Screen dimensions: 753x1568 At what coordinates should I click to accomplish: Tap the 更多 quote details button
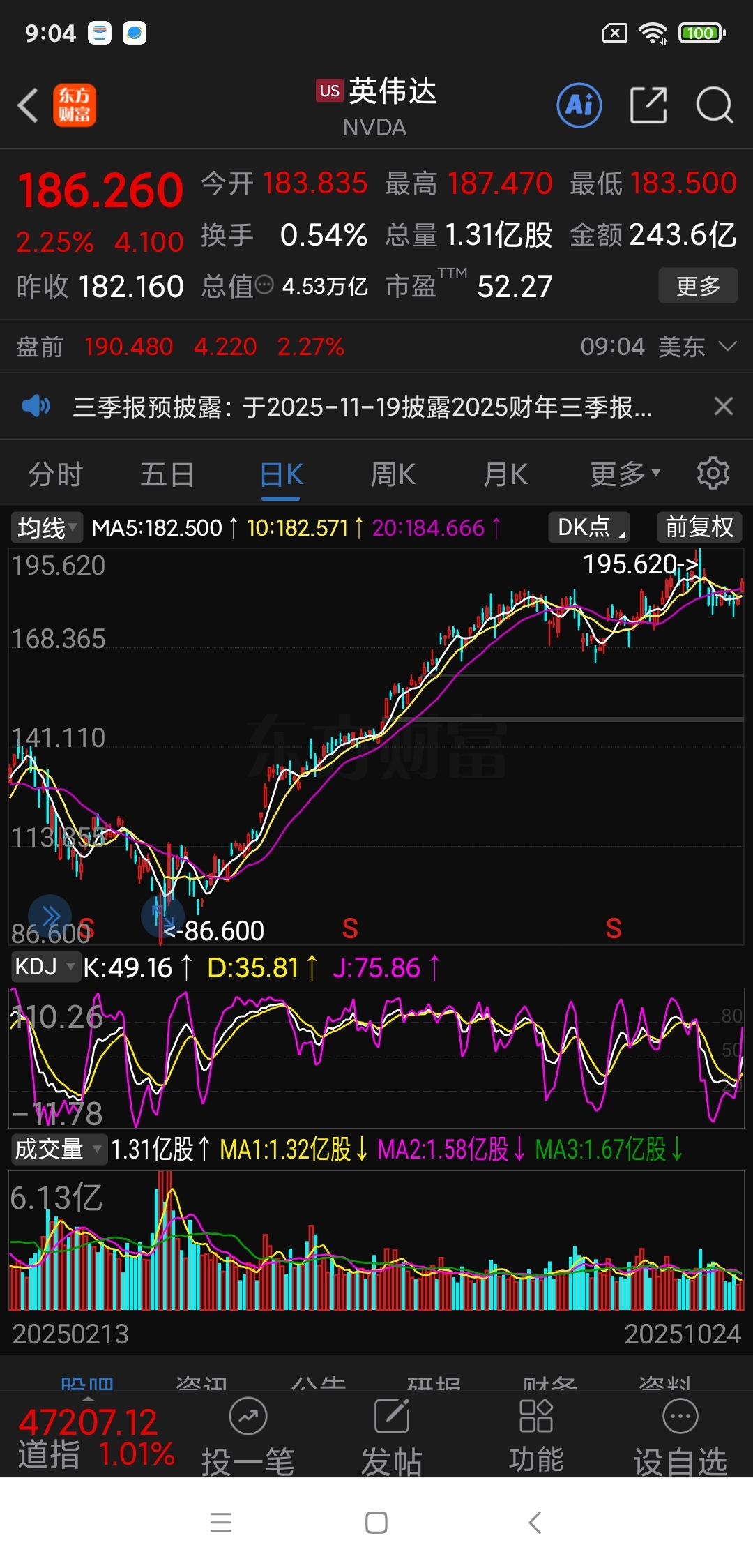698,285
